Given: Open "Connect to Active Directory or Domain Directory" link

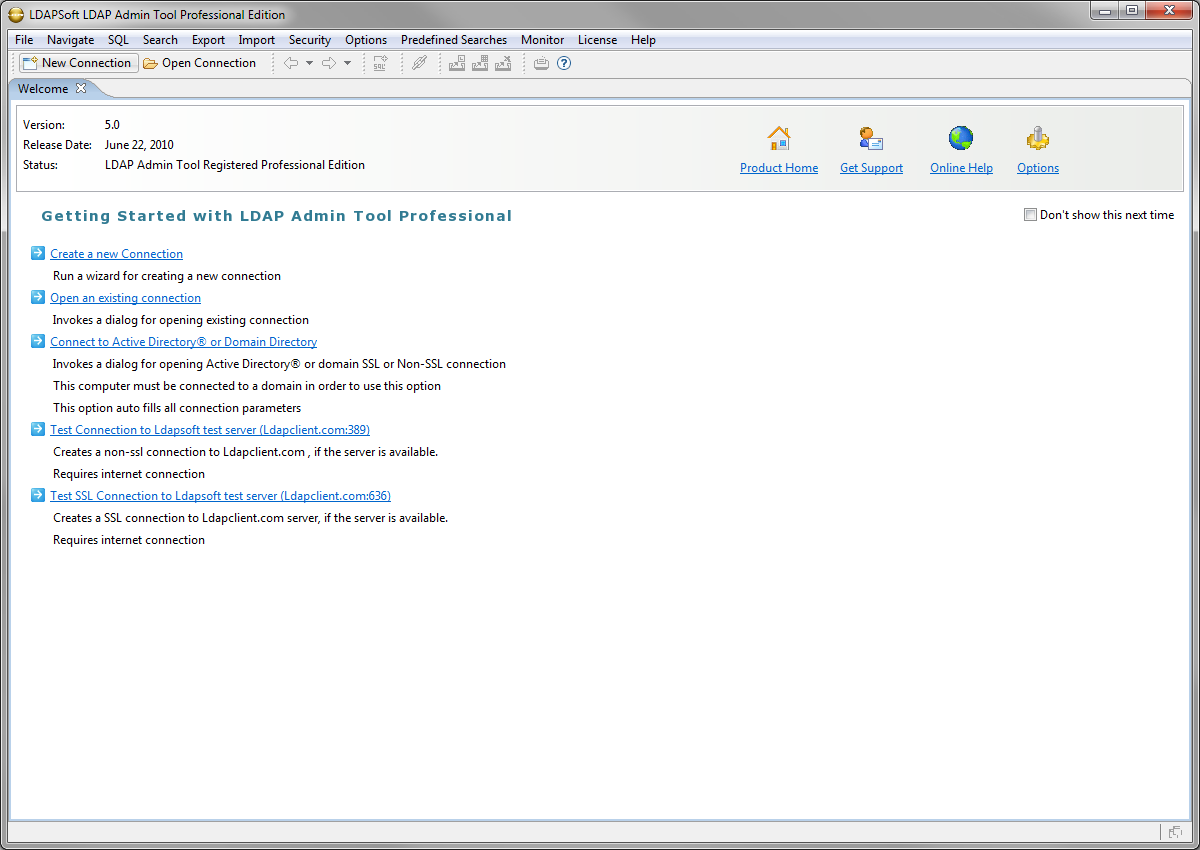Looking at the screenshot, I should click(x=183, y=342).
